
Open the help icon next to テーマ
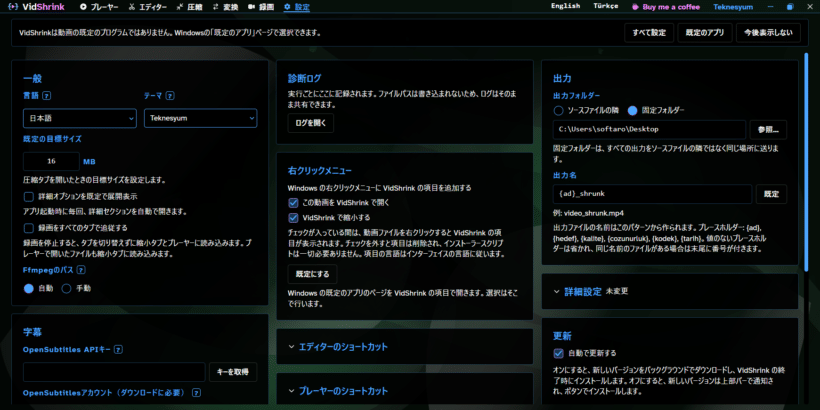point(170,96)
